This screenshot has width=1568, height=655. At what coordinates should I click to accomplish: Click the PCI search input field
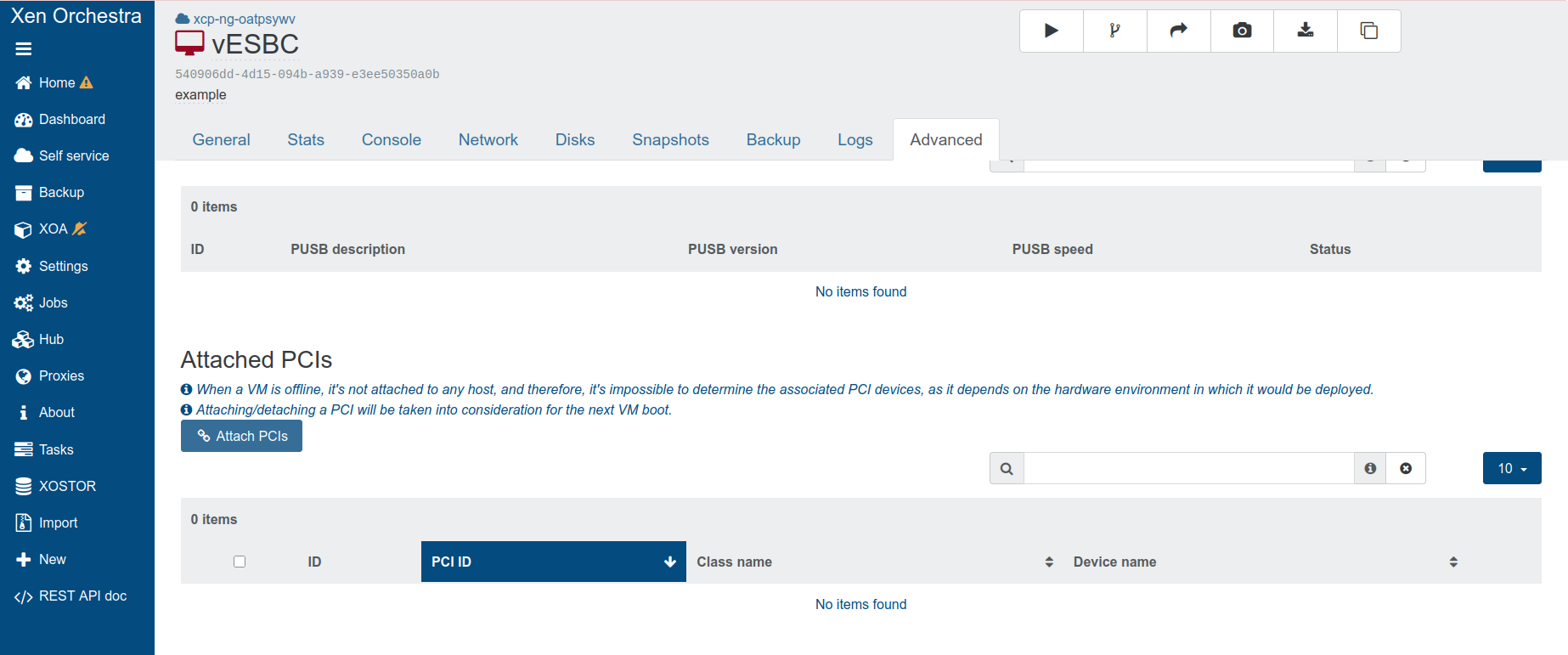click(x=1188, y=468)
